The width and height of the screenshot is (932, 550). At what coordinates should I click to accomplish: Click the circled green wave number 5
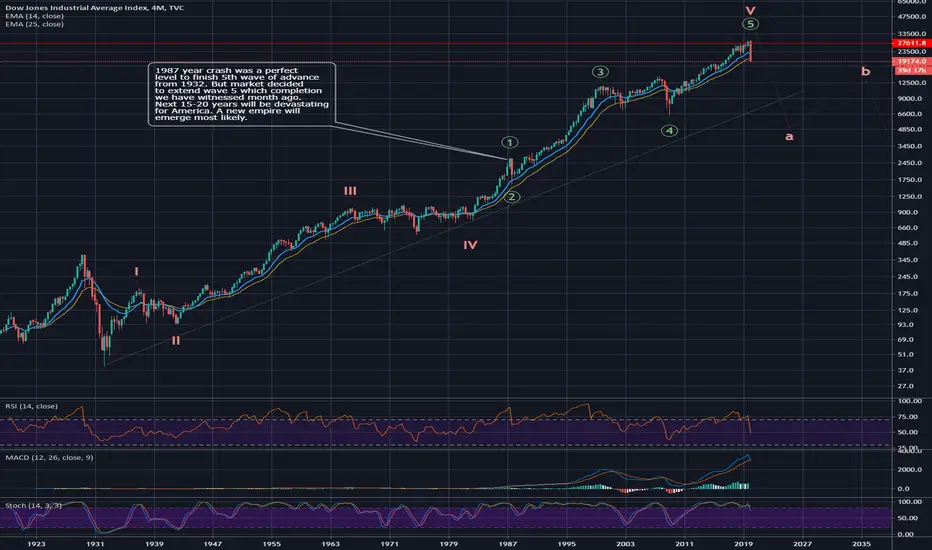click(751, 24)
